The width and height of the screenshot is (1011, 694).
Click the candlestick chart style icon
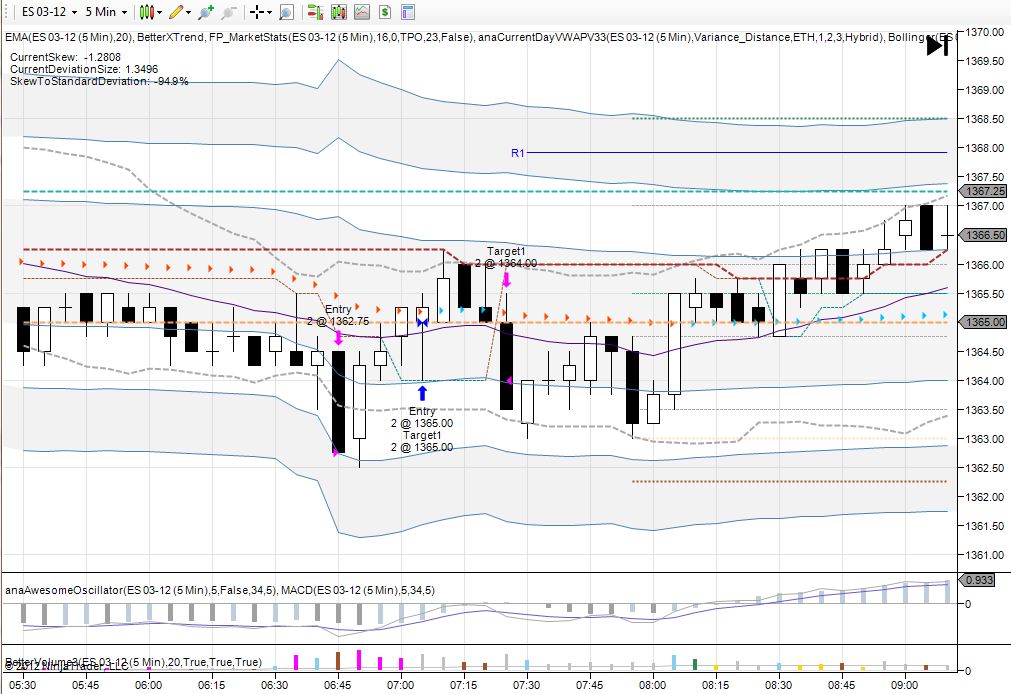tap(146, 12)
